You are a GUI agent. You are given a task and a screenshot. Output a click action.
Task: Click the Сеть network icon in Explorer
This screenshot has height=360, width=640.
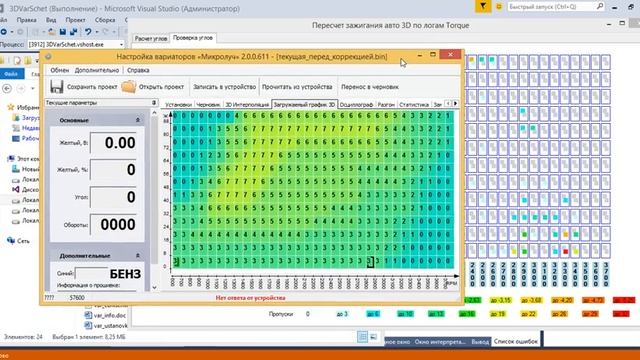coord(11,240)
